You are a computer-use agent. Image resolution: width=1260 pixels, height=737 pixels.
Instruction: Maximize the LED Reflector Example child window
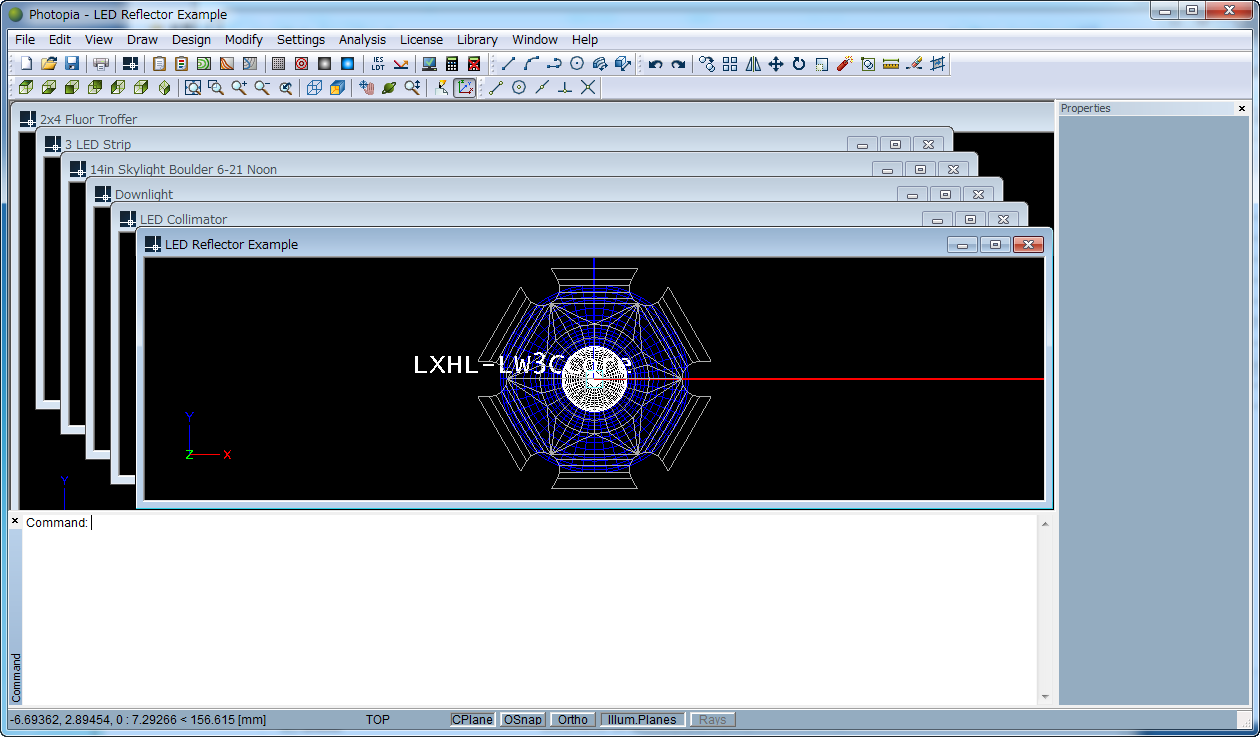point(994,244)
